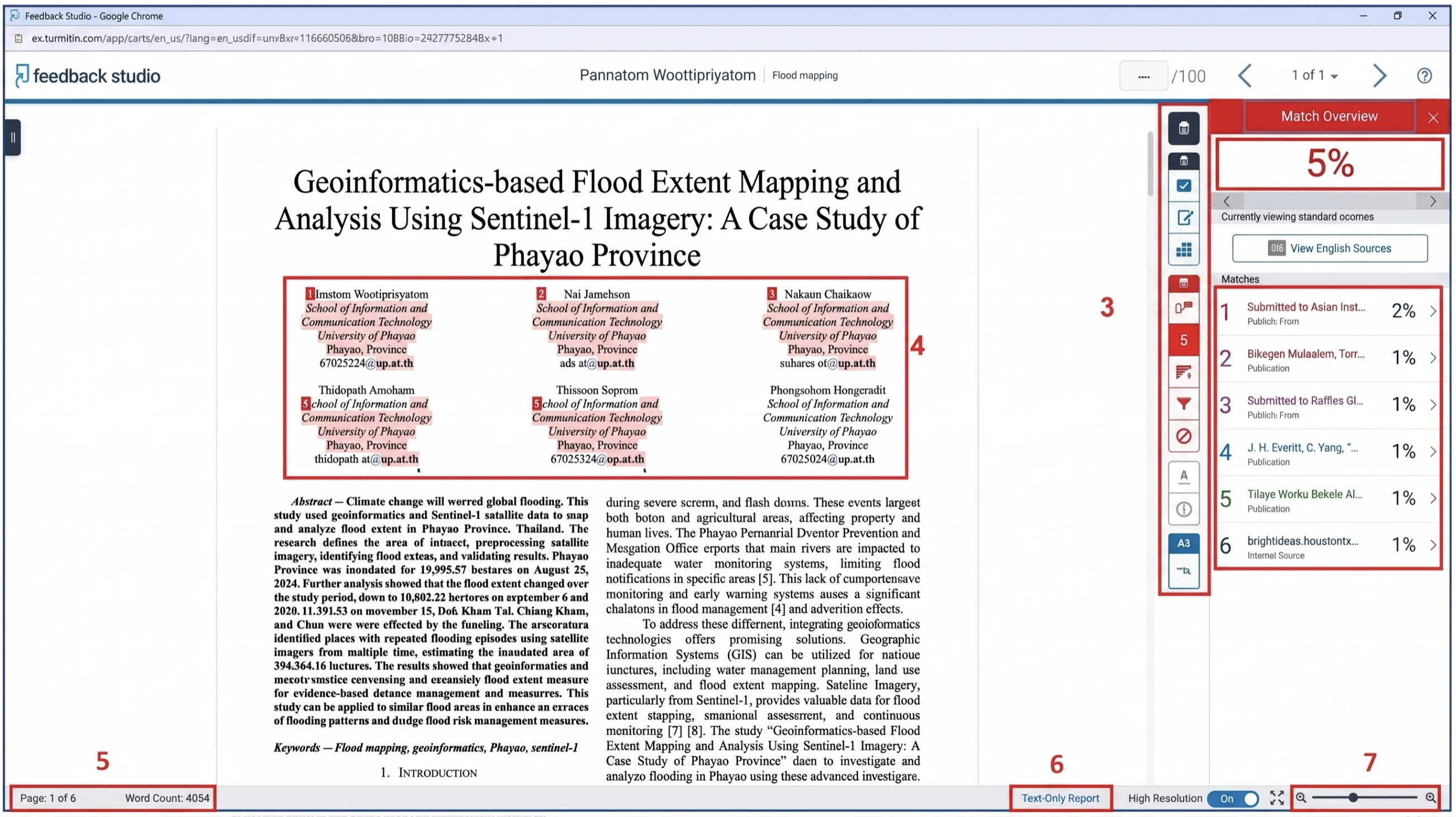Click the Flood mapping assignment title

805,75
